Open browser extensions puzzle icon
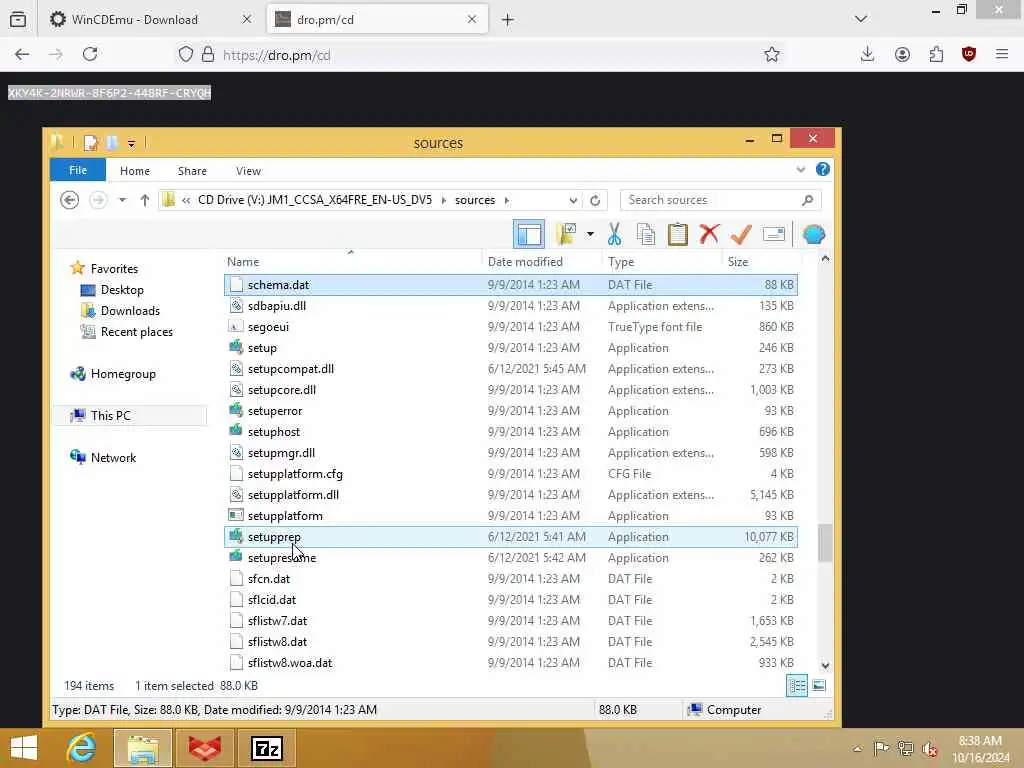Screen dimensions: 1024x768 936,55
